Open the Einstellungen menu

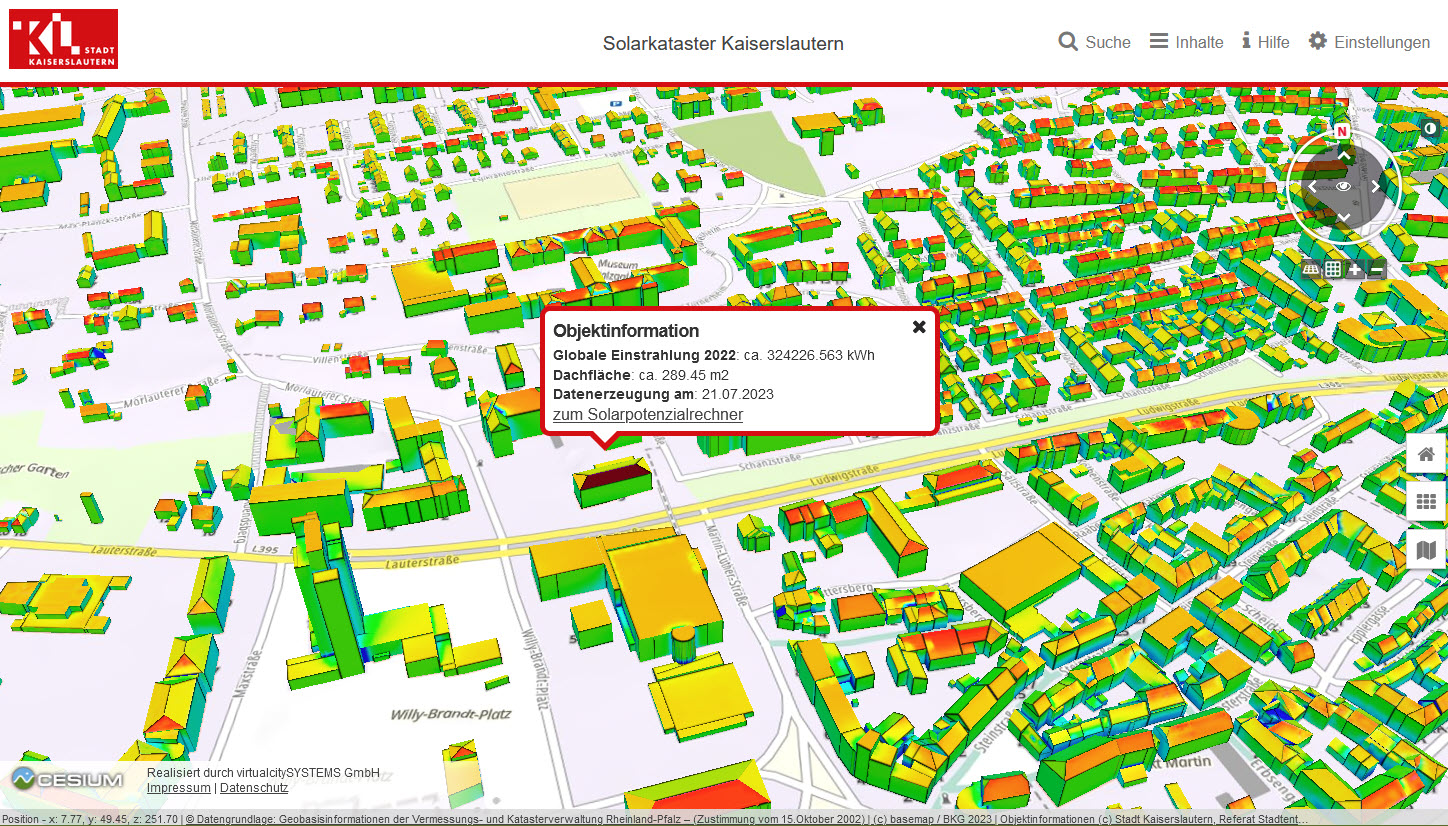(1369, 42)
